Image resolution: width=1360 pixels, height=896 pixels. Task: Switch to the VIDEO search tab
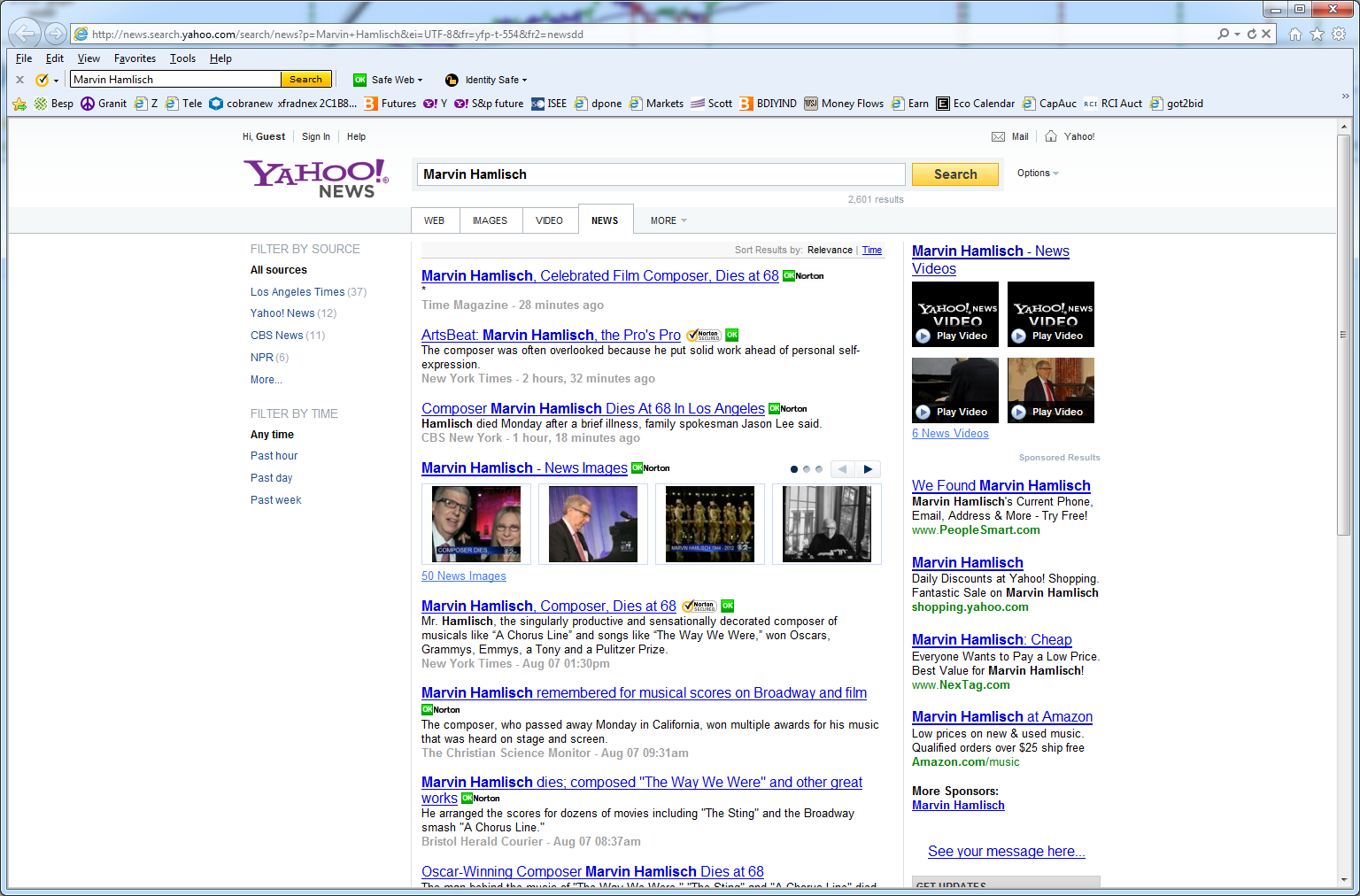550,220
